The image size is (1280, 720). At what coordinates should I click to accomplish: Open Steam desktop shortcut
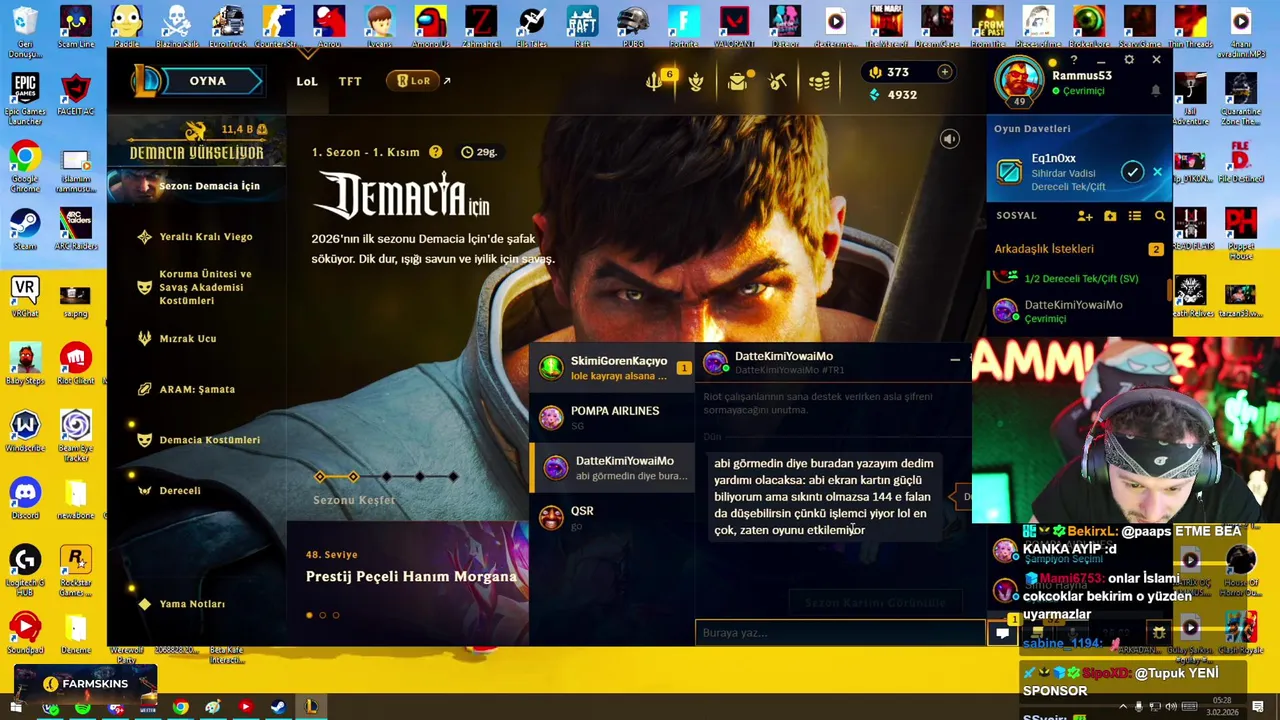[25, 232]
